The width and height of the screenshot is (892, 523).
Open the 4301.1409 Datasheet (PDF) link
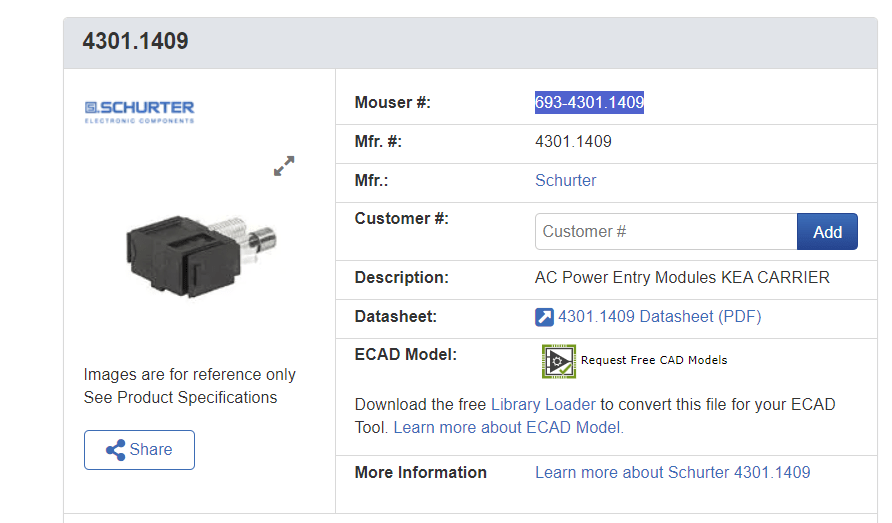[x=659, y=316]
